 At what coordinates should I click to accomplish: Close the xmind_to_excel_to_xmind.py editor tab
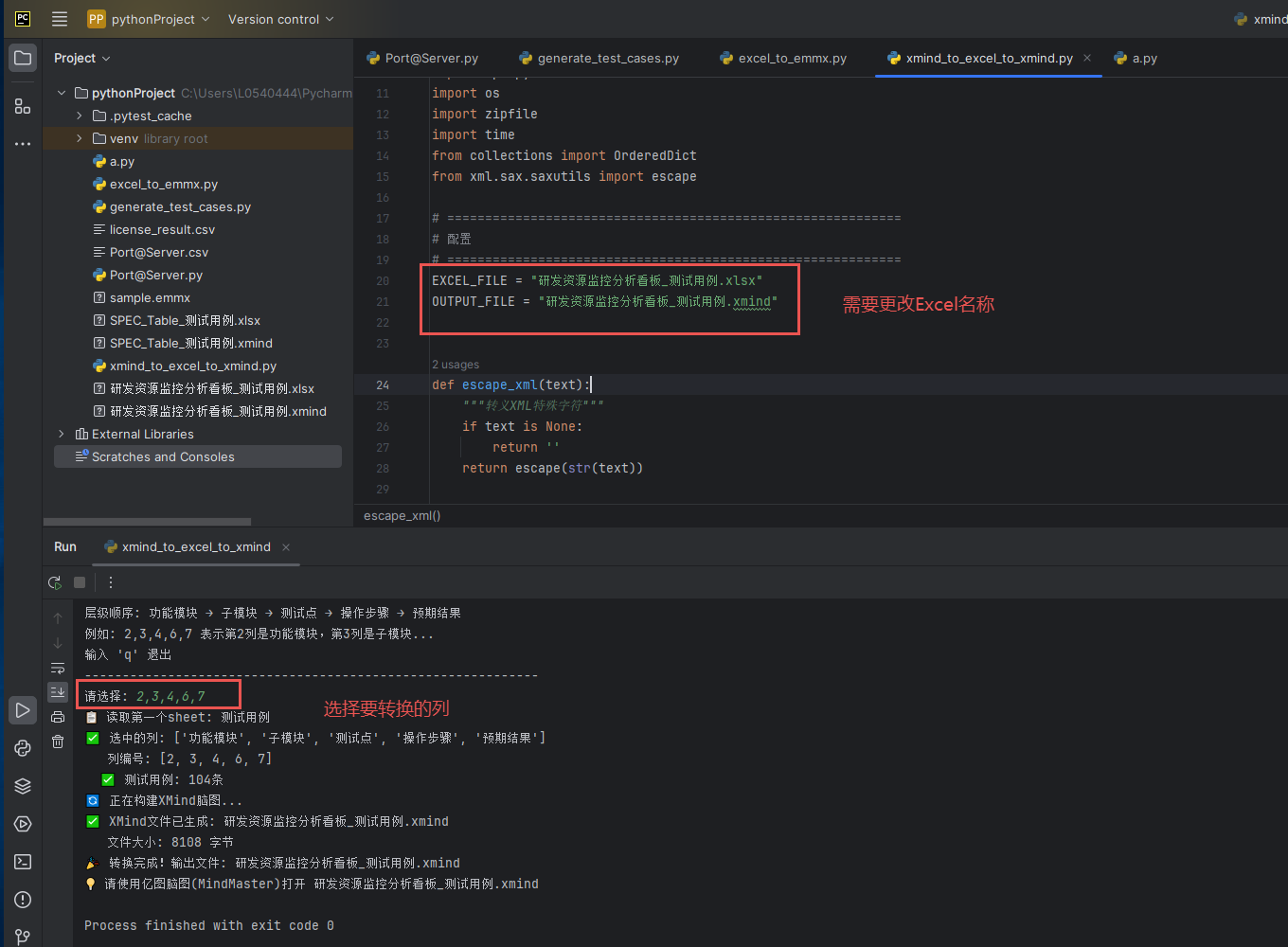(1087, 58)
